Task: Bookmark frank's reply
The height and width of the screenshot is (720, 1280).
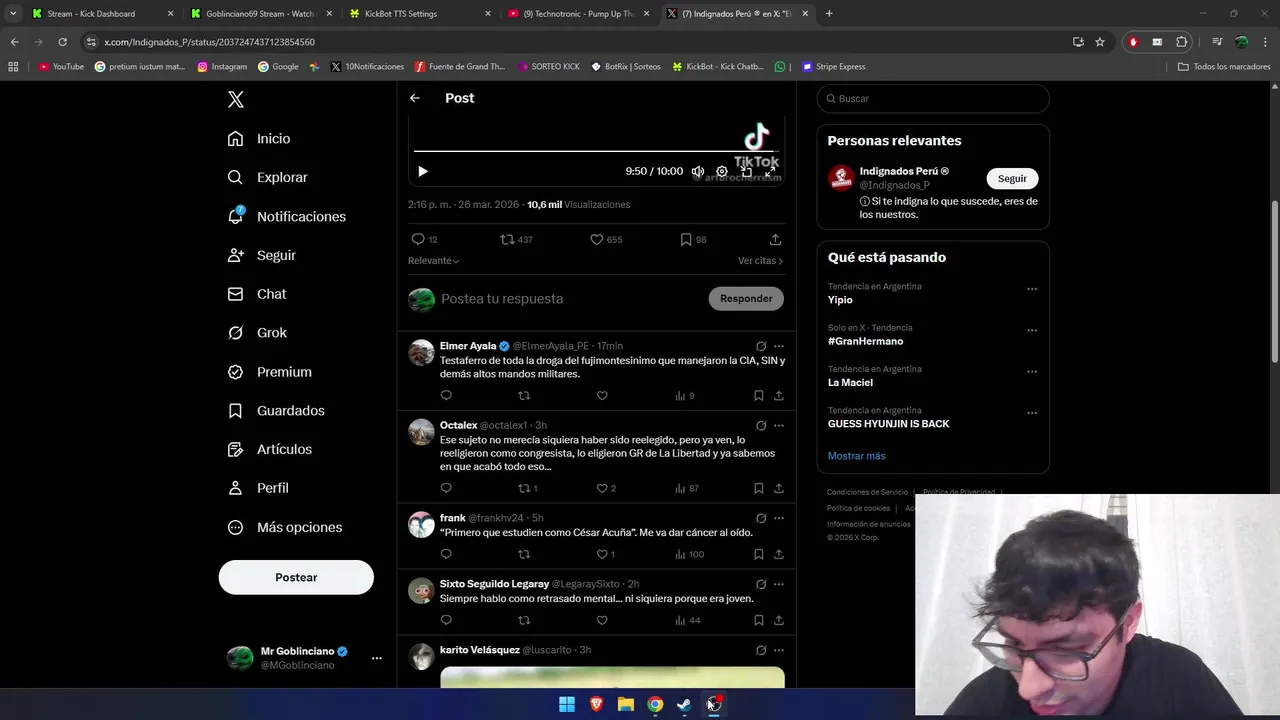Action: [x=759, y=554]
